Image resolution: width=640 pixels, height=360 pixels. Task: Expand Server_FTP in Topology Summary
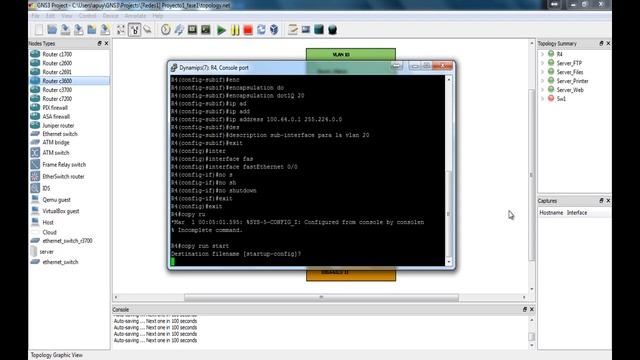(542, 63)
